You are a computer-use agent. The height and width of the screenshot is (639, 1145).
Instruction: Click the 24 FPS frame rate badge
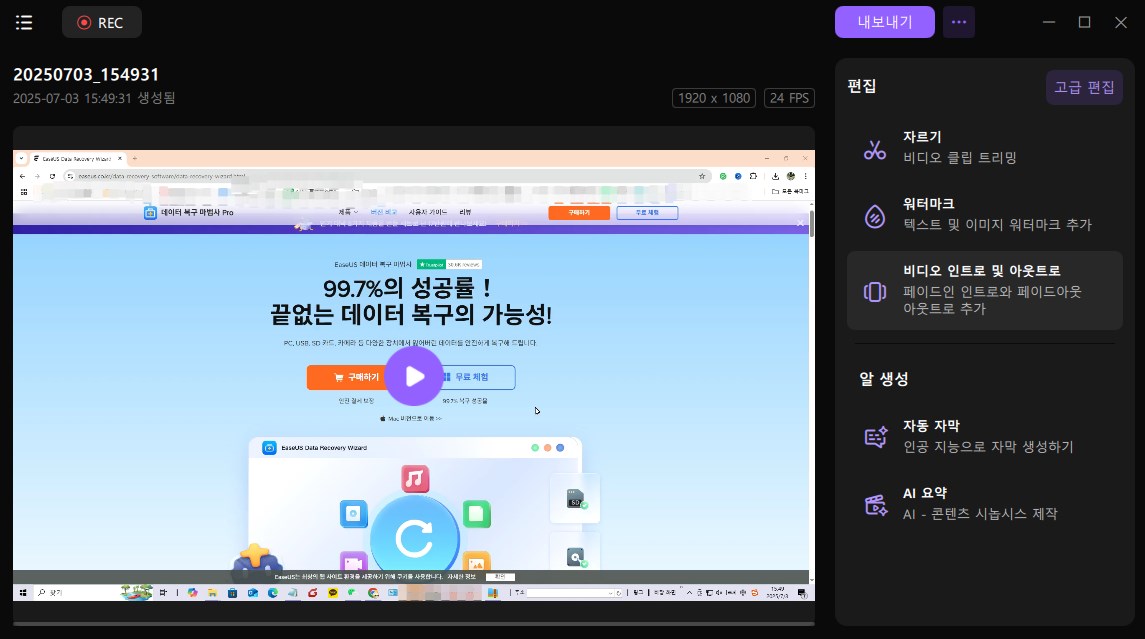(789, 98)
